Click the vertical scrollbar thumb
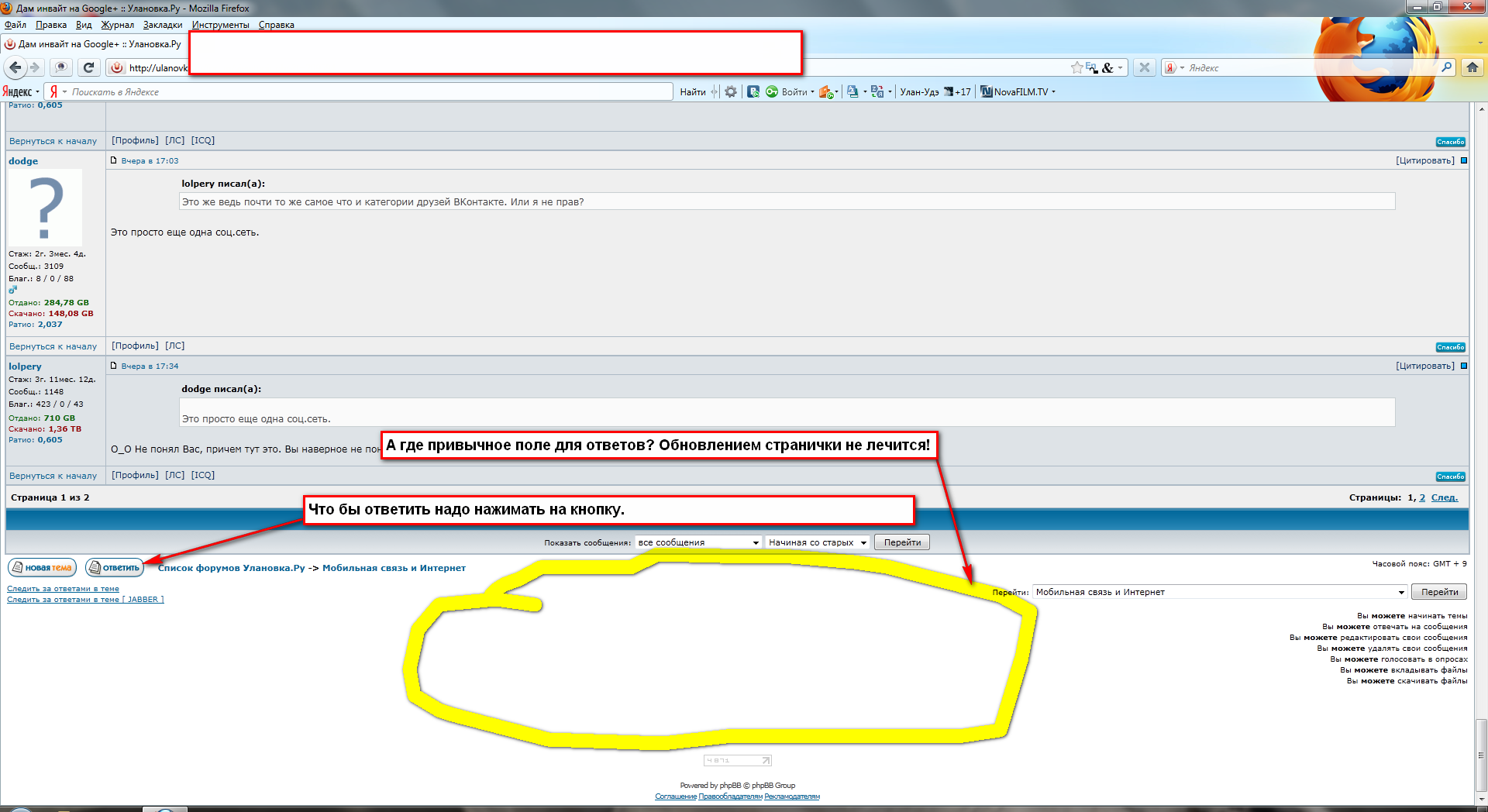The image size is (1488, 812). point(1481,755)
